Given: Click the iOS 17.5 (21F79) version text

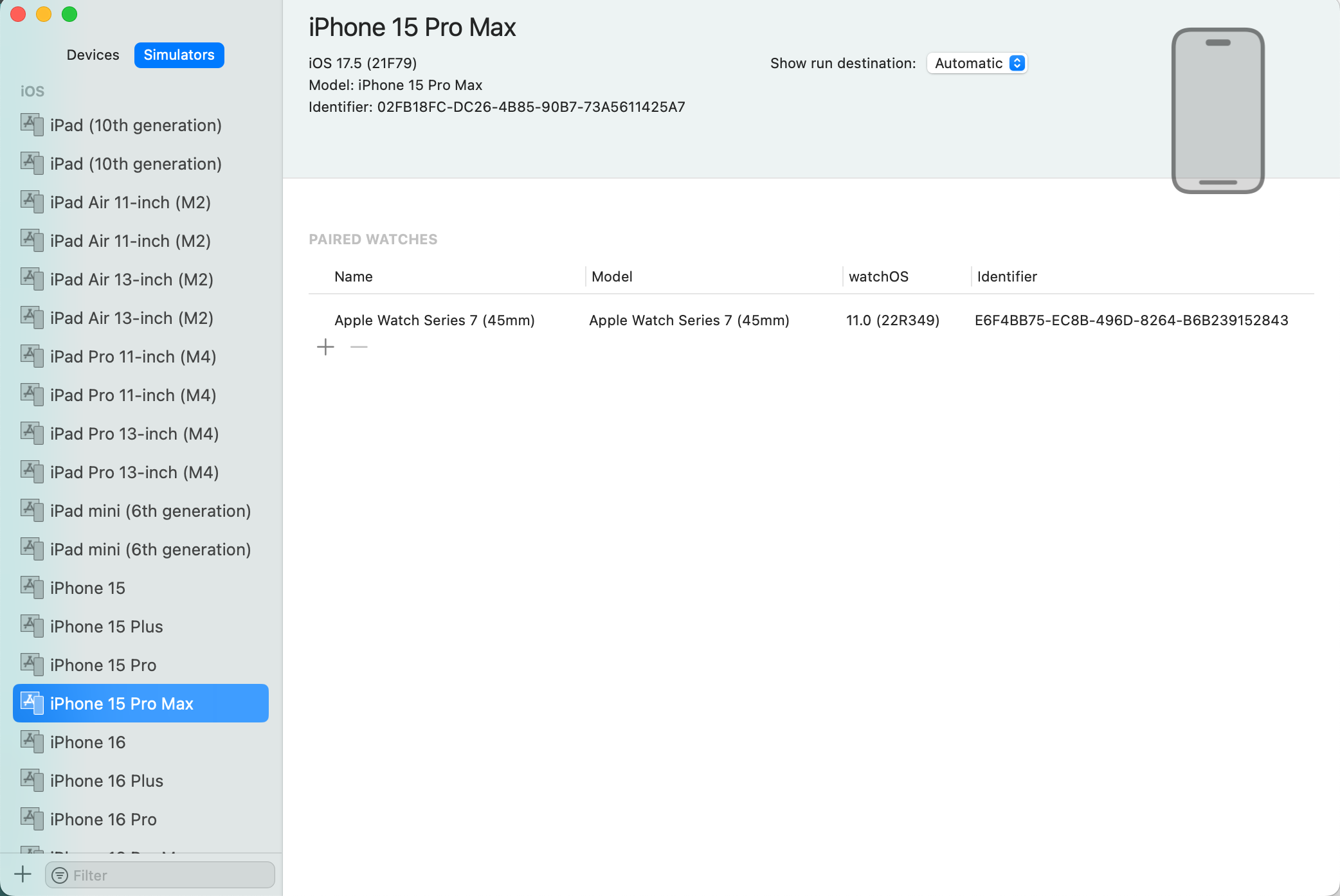Looking at the screenshot, I should (x=363, y=63).
